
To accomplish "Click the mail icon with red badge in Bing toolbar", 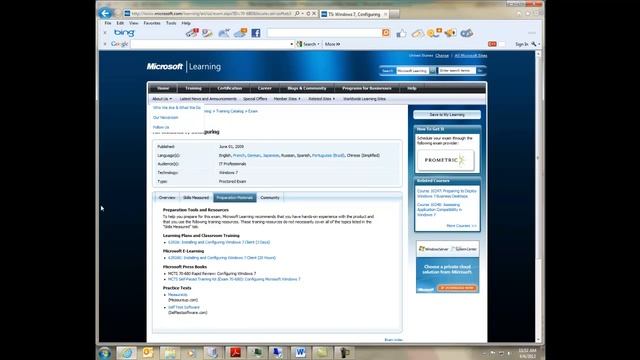I will [192, 33].
